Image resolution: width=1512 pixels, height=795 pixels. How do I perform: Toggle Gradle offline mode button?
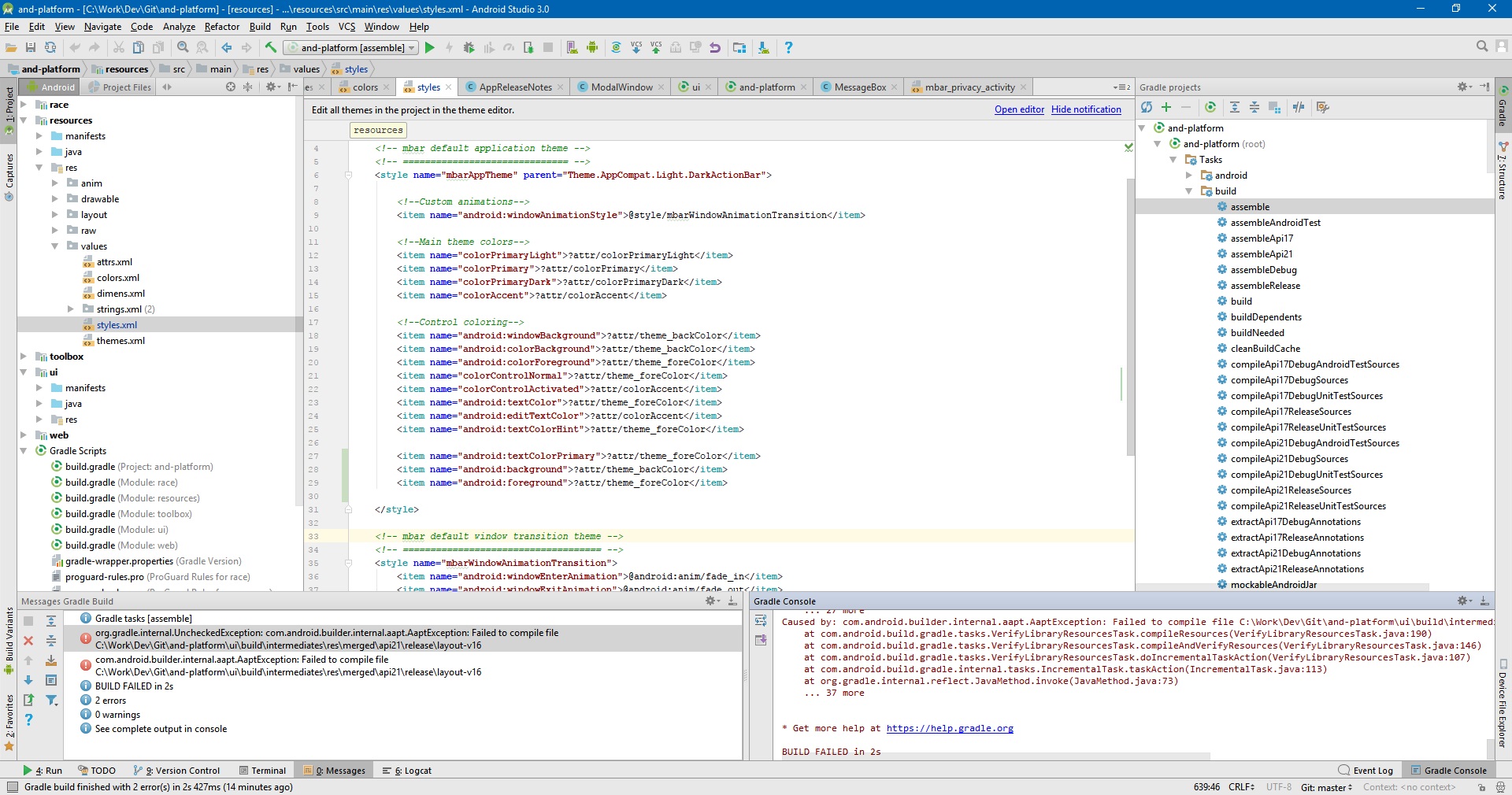[1299, 108]
